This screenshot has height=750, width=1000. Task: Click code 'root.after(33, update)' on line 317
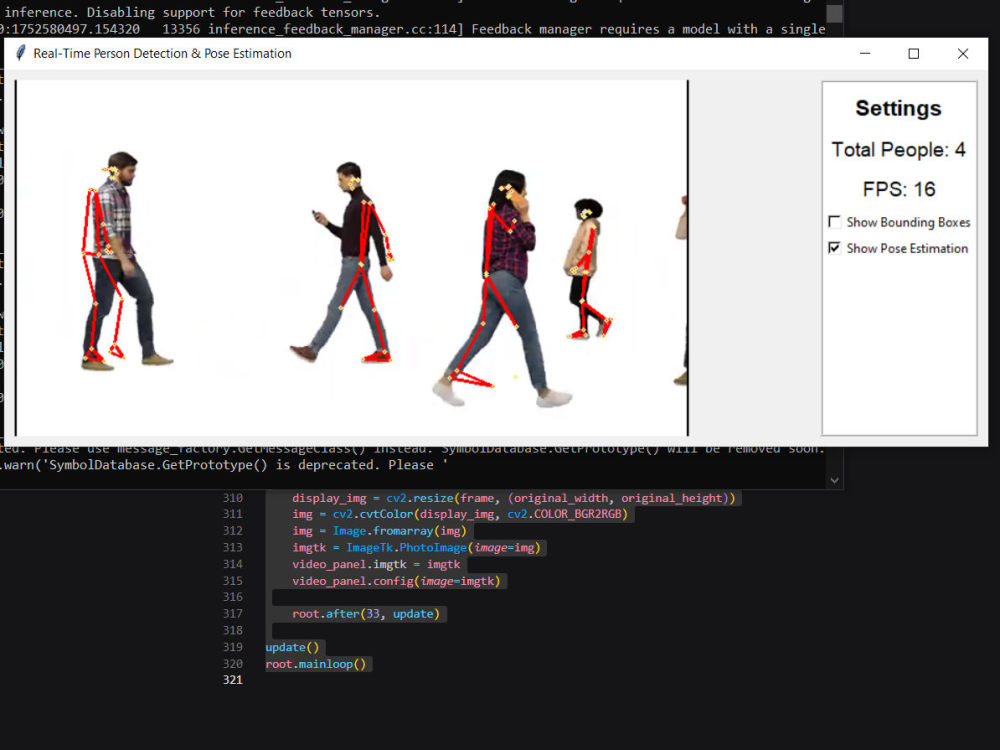point(366,614)
